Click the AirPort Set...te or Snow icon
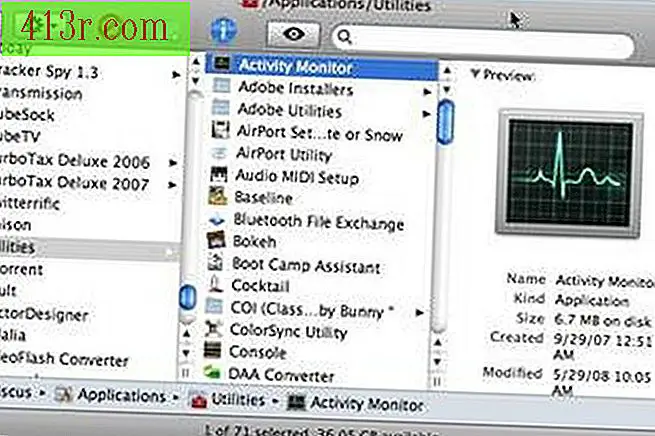The image size is (655, 436). [221, 129]
